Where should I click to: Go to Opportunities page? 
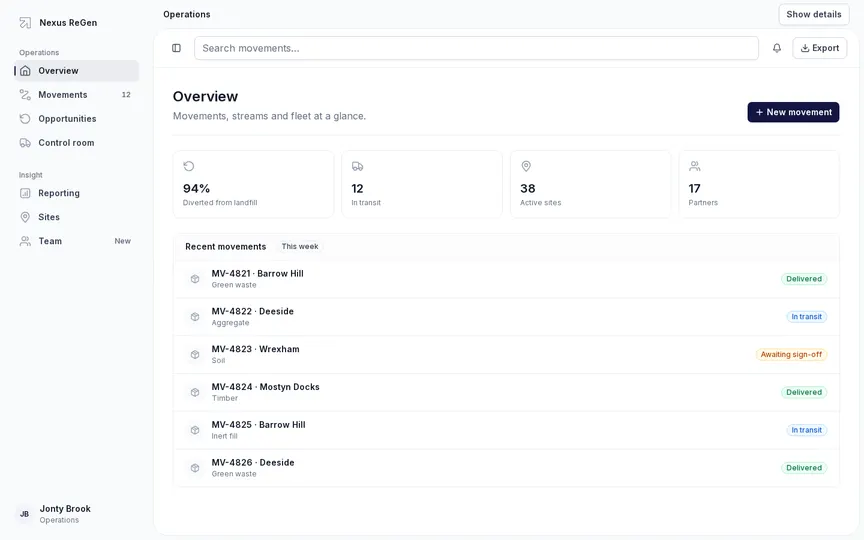(77, 118)
